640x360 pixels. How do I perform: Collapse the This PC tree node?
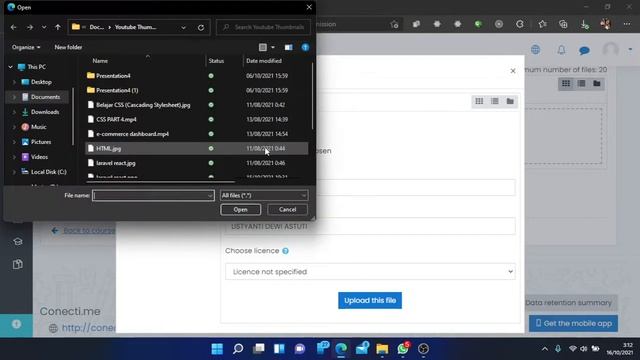tap(11, 67)
